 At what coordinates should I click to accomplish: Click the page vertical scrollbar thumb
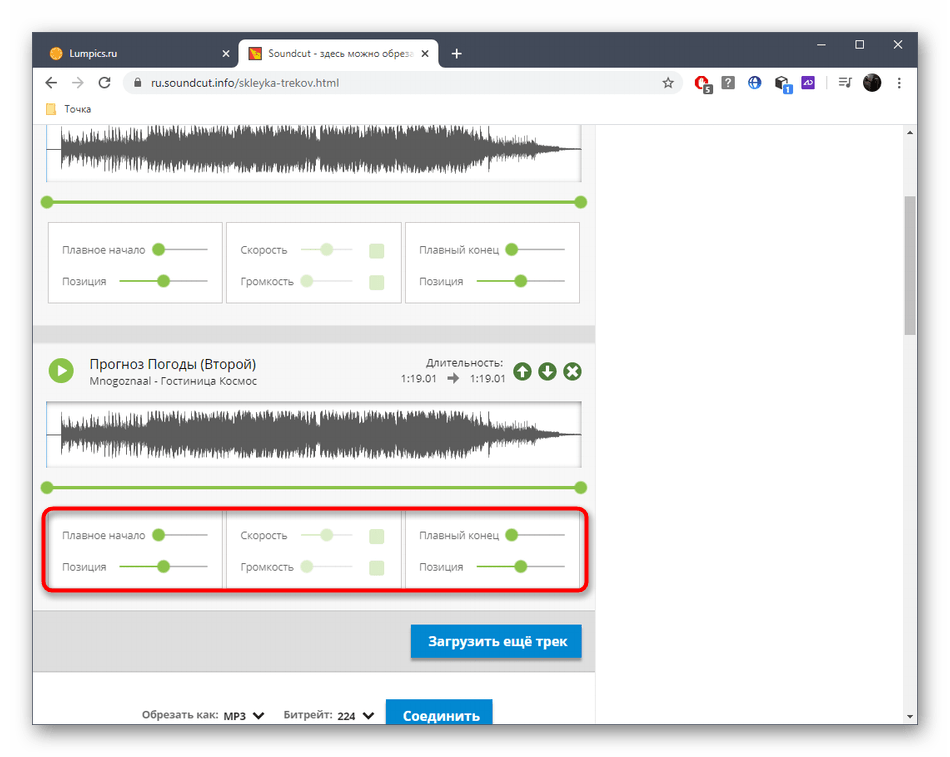point(910,265)
